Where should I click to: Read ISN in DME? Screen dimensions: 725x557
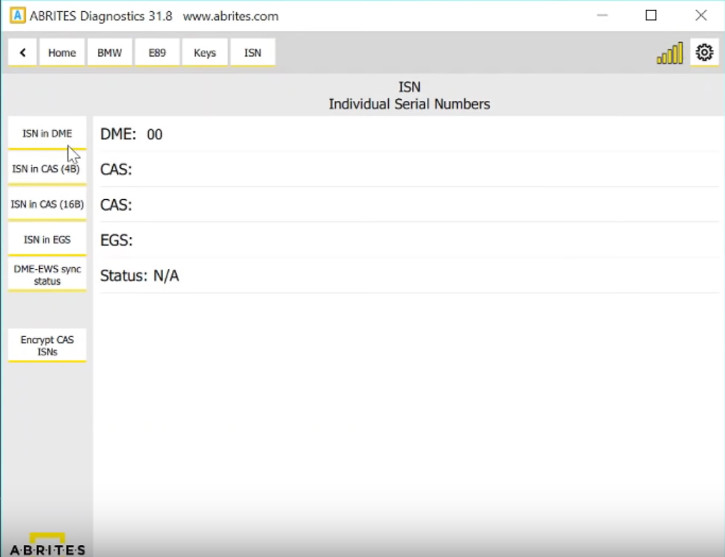47,133
